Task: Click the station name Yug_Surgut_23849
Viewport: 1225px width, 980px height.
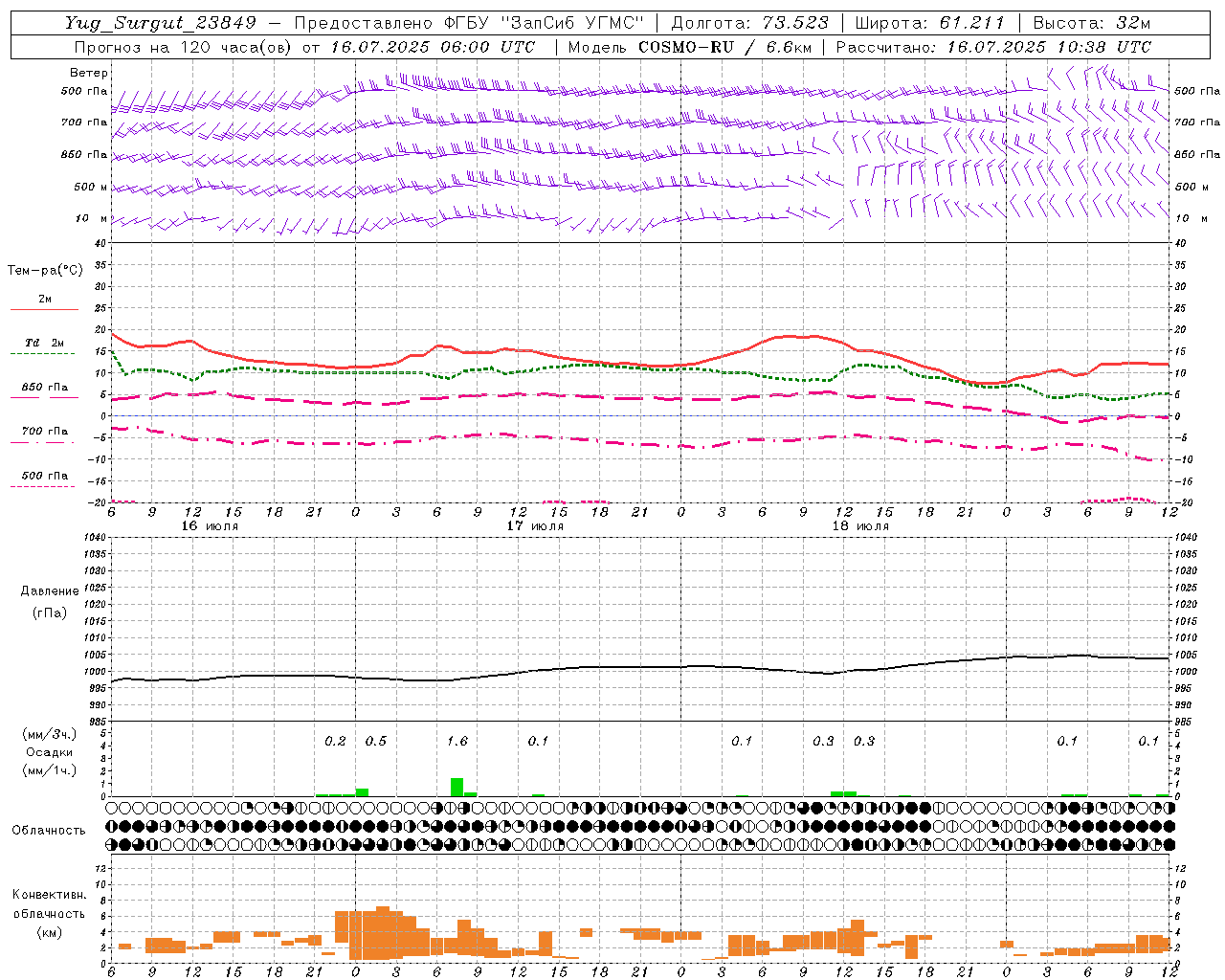Action: 161,23
